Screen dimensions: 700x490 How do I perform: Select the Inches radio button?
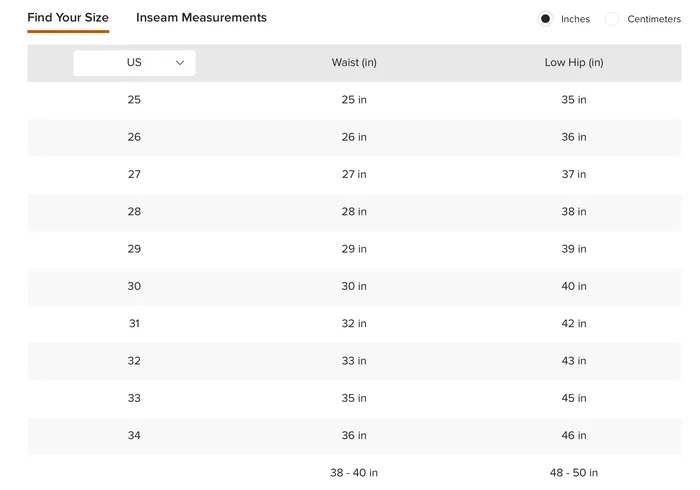(x=545, y=19)
